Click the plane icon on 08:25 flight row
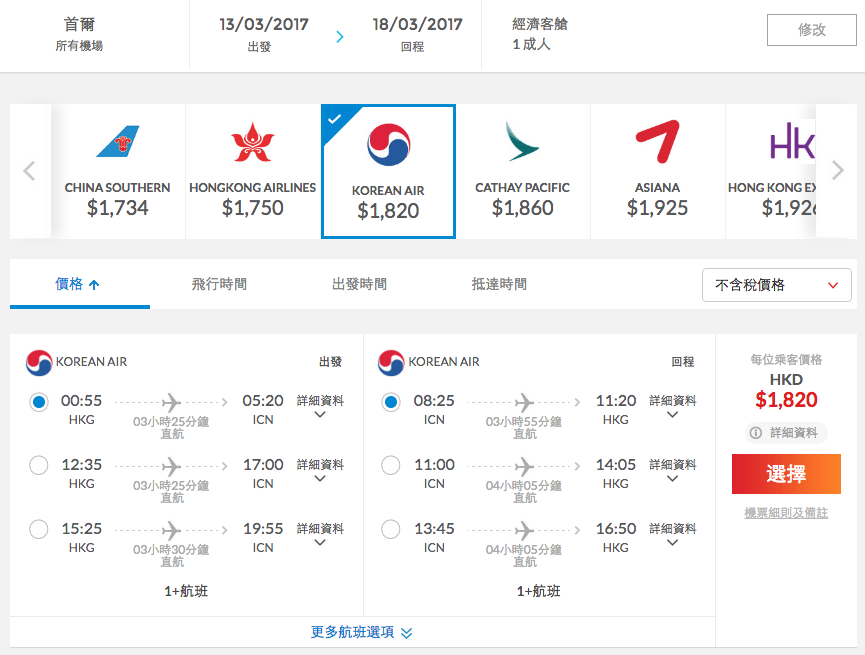This screenshot has height=655, width=865. (524, 402)
